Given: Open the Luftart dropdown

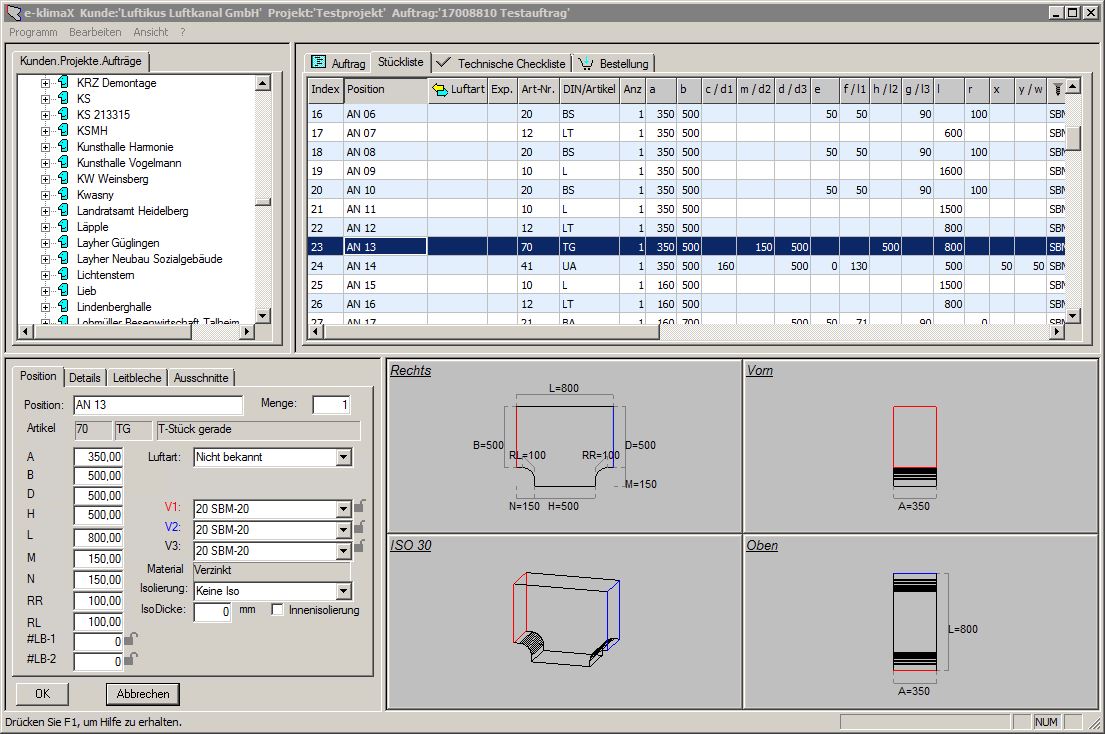Looking at the screenshot, I should 344,457.
